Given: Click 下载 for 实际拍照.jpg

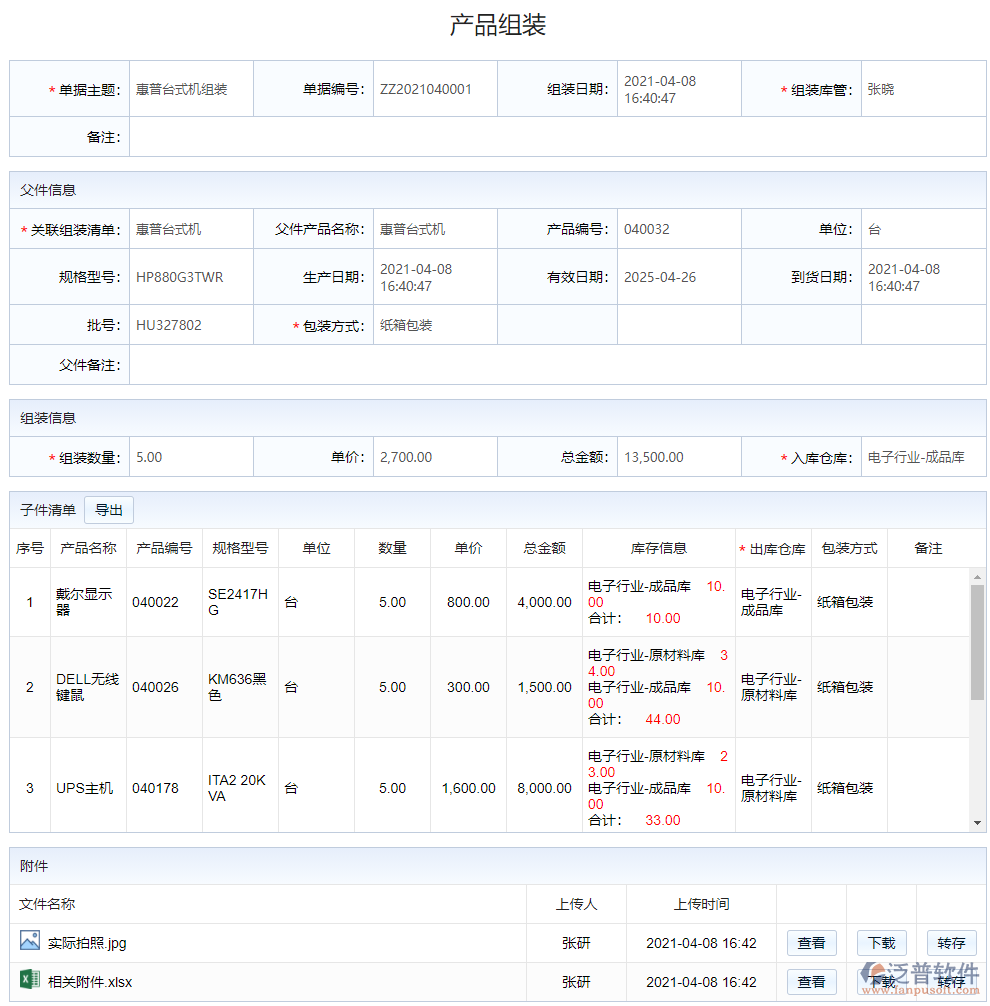Looking at the screenshot, I should pyautogui.click(x=881, y=941).
